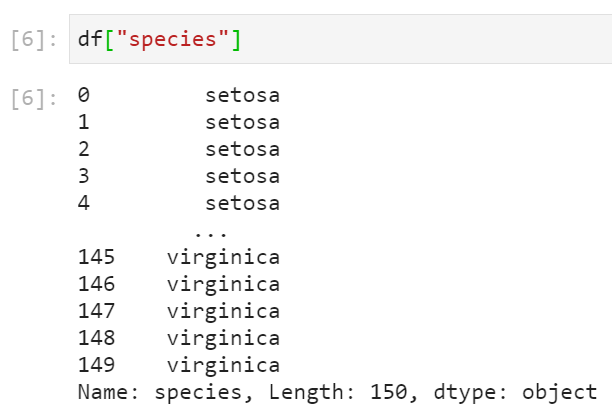Click output row 0 setosa
This screenshot has width=612, height=410.
[179, 95]
